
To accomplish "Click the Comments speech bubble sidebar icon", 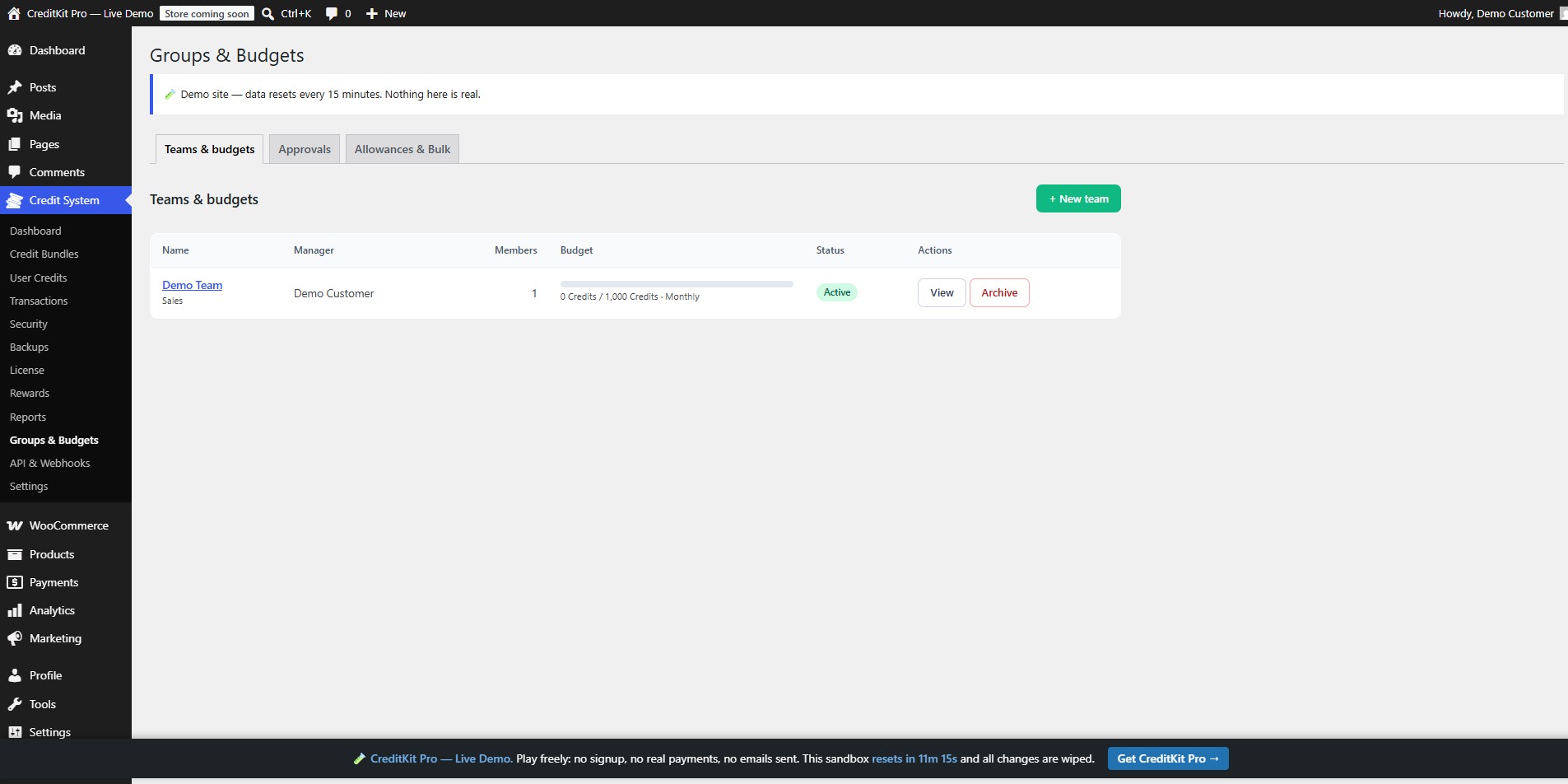I will (15, 172).
